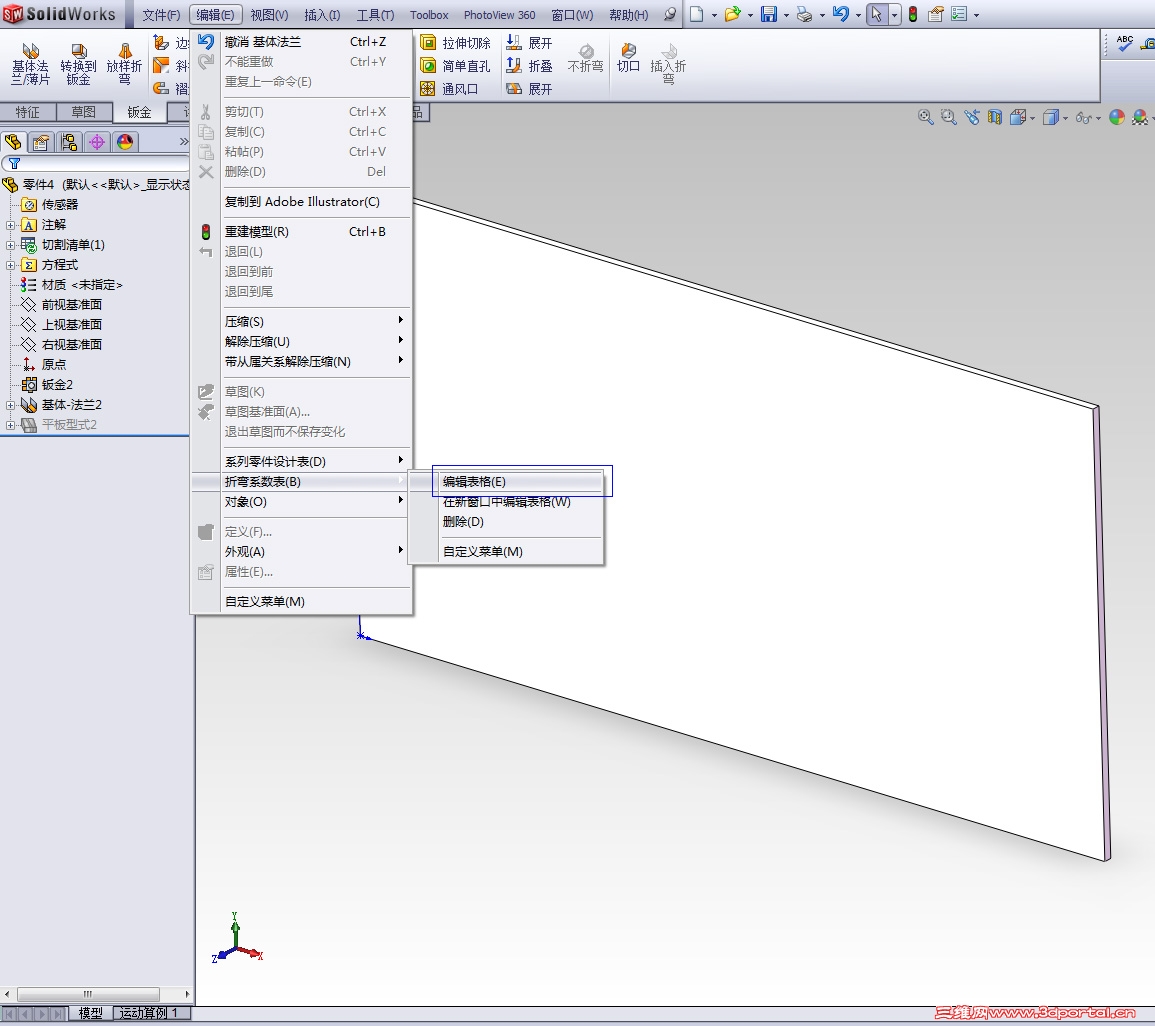Click the Print icon in top toolbar
Screen dimensions: 1155x1026
[x=804, y=14]
